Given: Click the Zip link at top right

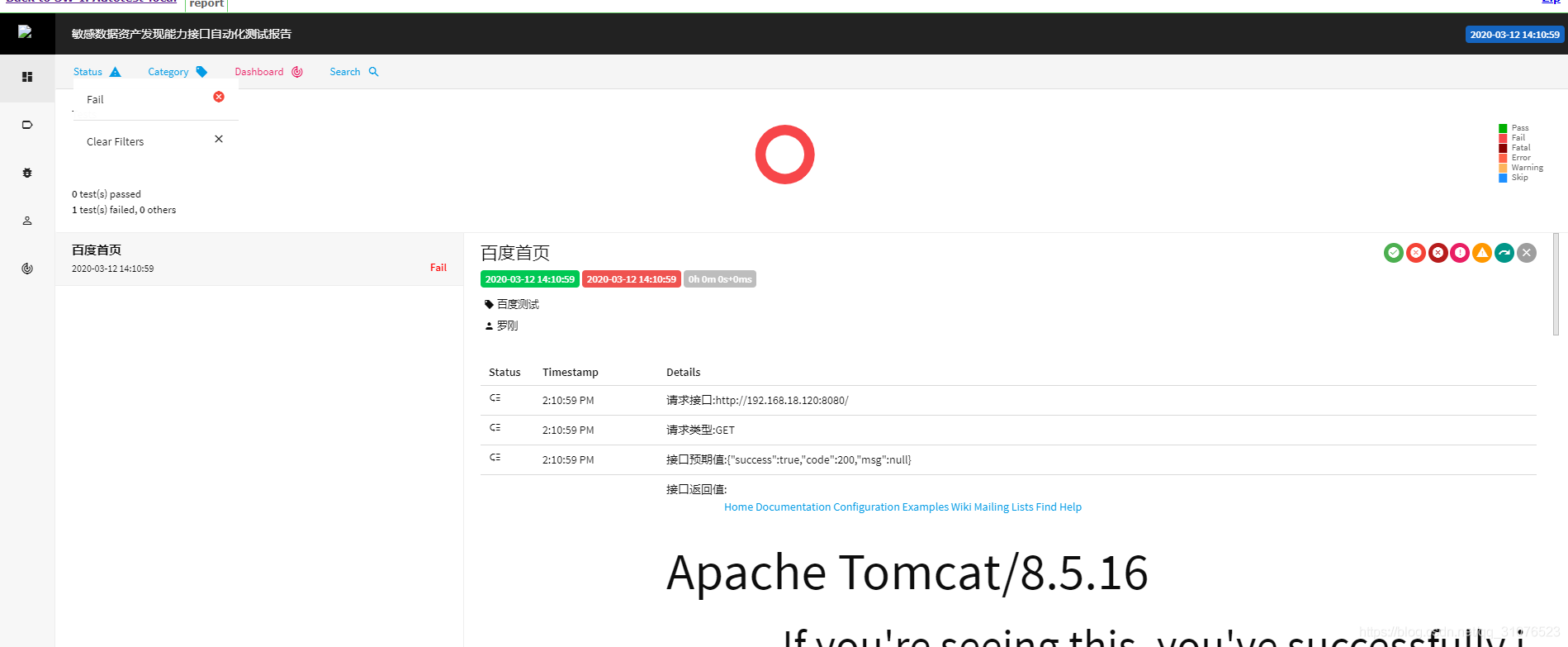Looking at the screenshot, I should point(1551,2).
